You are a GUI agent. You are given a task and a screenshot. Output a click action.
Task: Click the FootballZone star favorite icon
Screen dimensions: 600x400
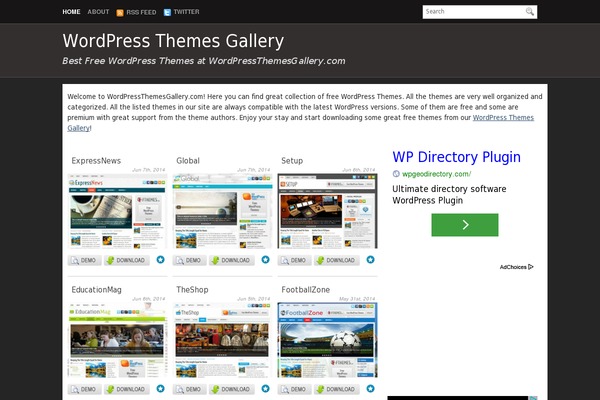370,389
